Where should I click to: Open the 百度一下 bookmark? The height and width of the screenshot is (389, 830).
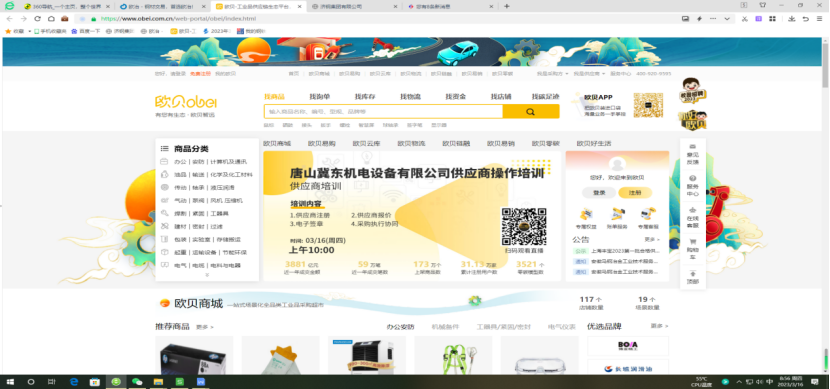[86, 31]
